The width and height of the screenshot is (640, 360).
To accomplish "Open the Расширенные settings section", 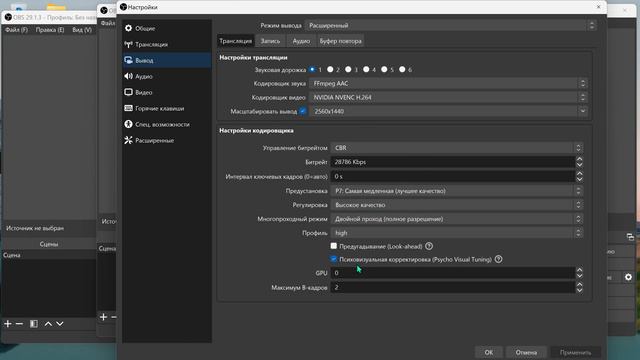I will (167, 140).
